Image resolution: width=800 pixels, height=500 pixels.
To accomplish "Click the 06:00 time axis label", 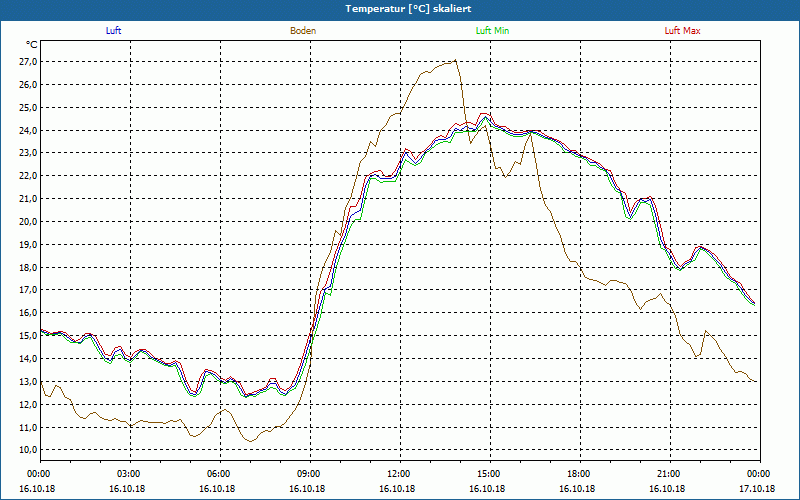I will point(220,474).
